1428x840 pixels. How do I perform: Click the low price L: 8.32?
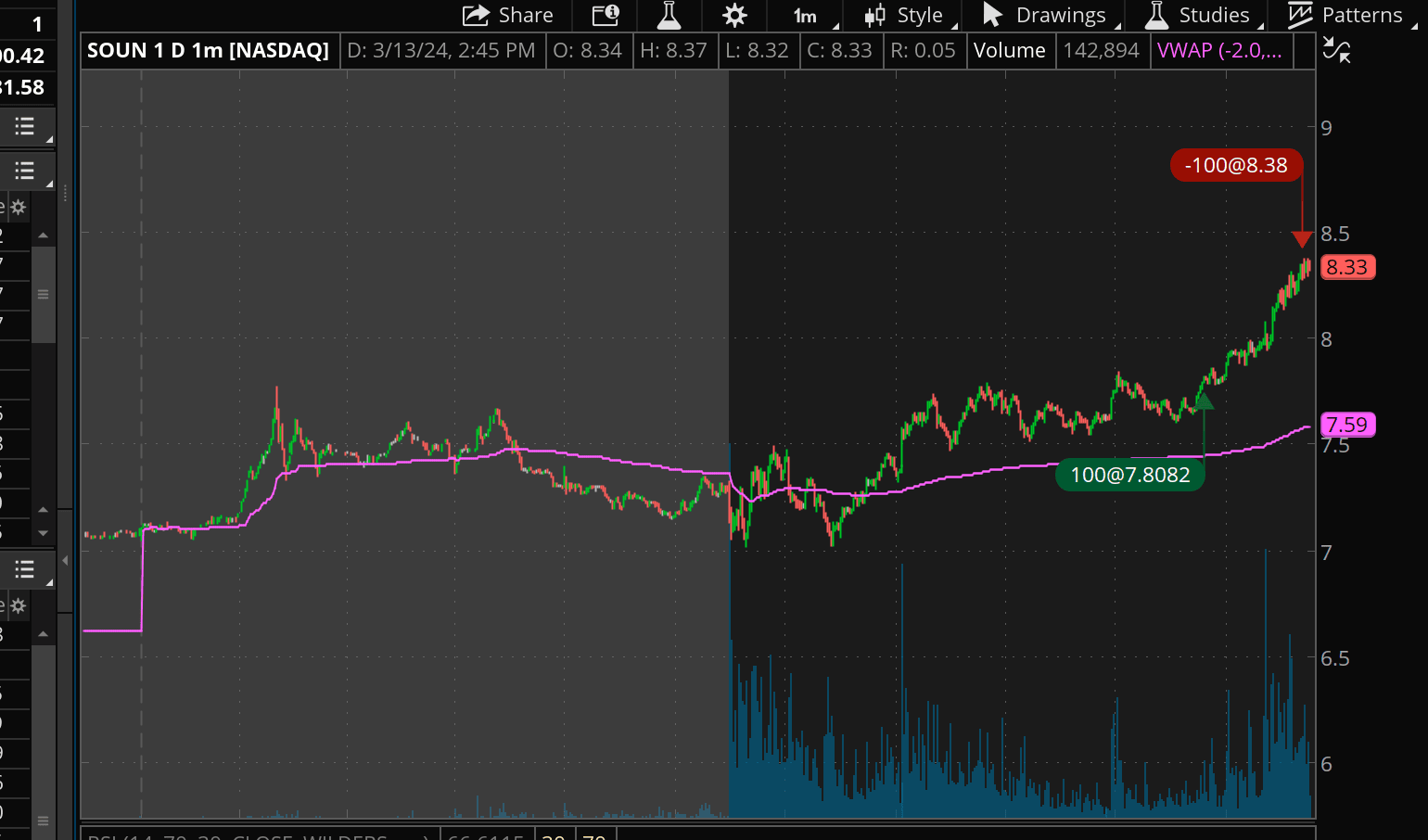[x=758, y=51]
